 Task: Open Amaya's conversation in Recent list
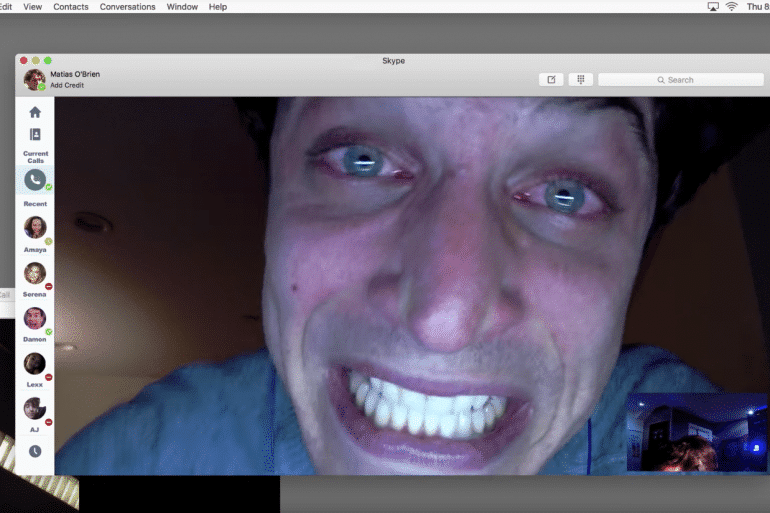point(35,228)
